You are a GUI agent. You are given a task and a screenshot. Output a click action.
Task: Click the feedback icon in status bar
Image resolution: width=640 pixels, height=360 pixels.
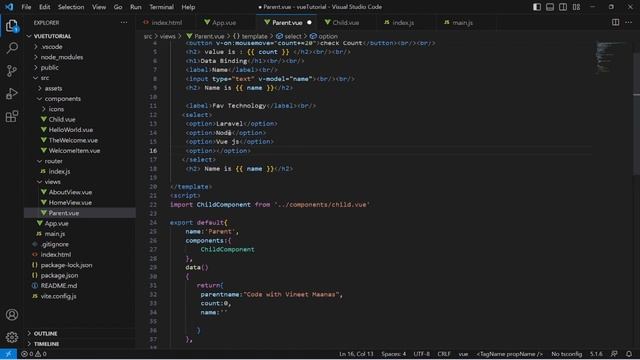pyautogui.click(x=614, y=354)
